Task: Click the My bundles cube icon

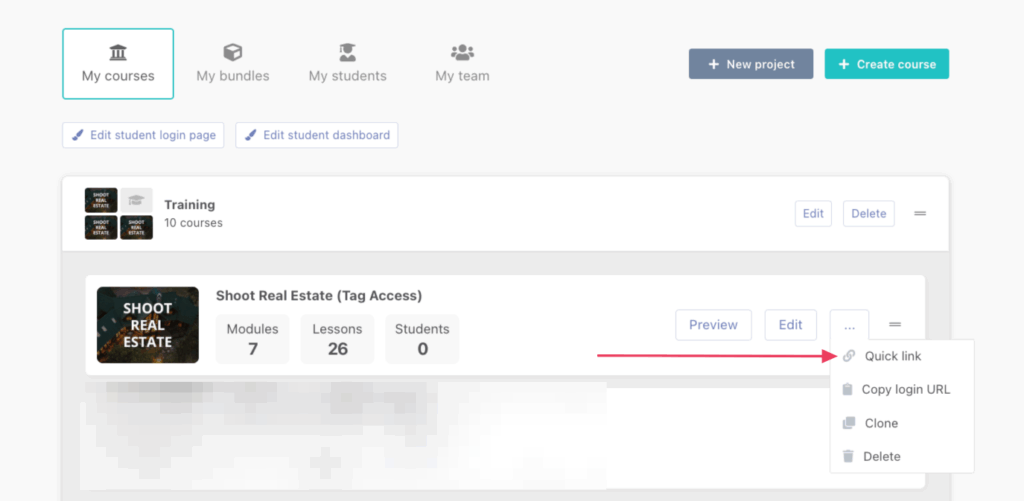Action: tap(233, 52)
